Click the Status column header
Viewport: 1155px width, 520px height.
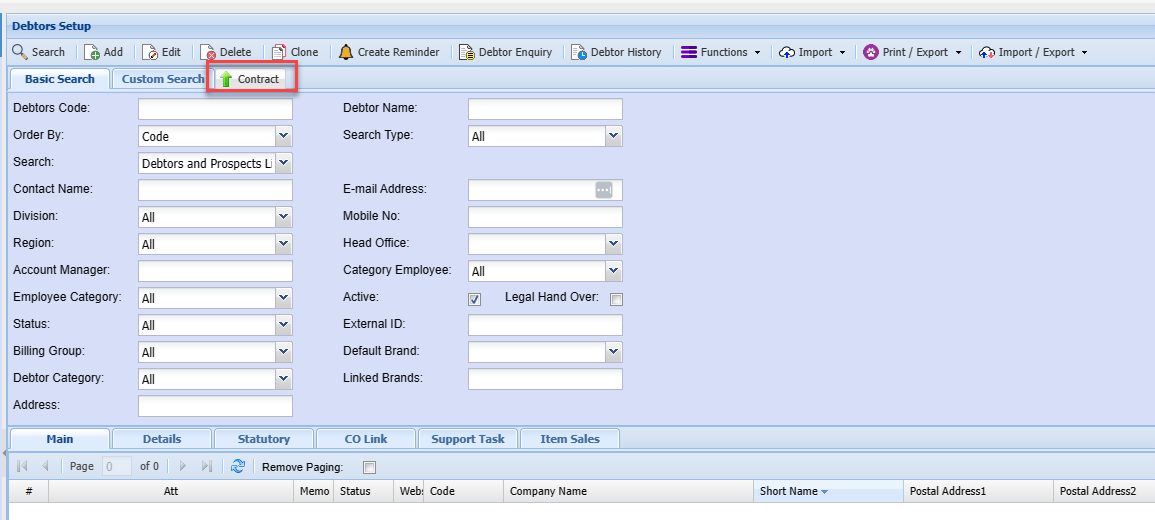click(x=363, y=491)
